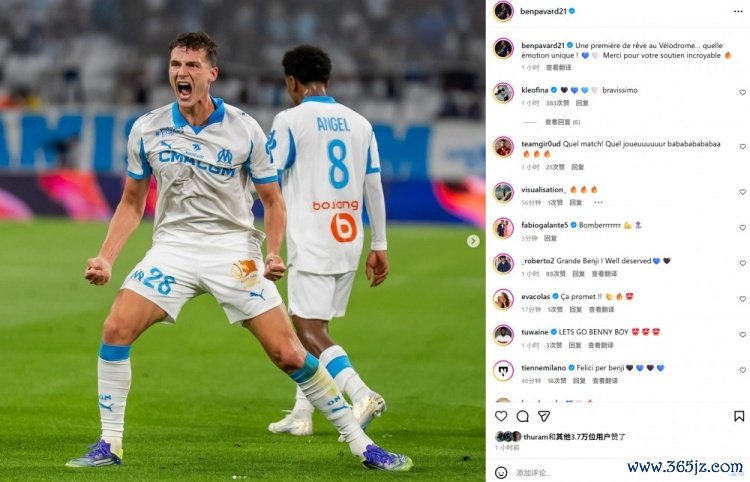Open emoji picker in comment box
This screenshot has height=482, width=750.
501,472
